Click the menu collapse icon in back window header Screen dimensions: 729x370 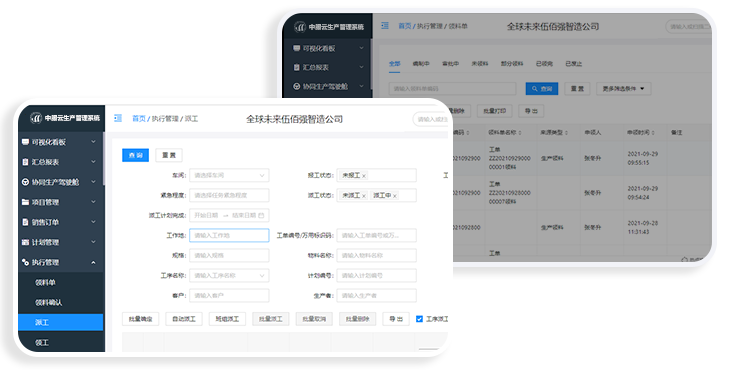(385, 26)
